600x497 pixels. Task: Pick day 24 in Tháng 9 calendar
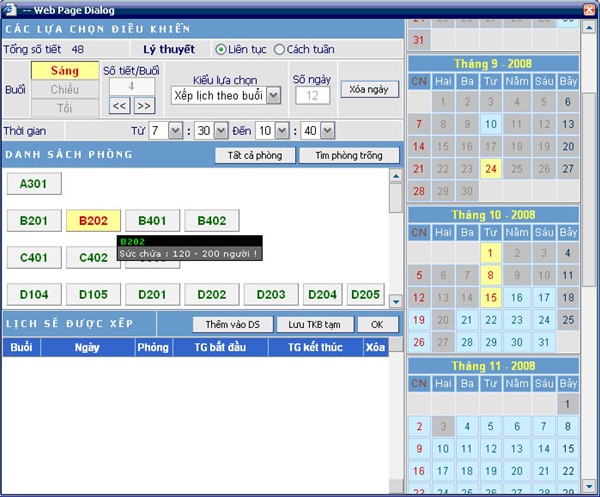click(490, 169)
